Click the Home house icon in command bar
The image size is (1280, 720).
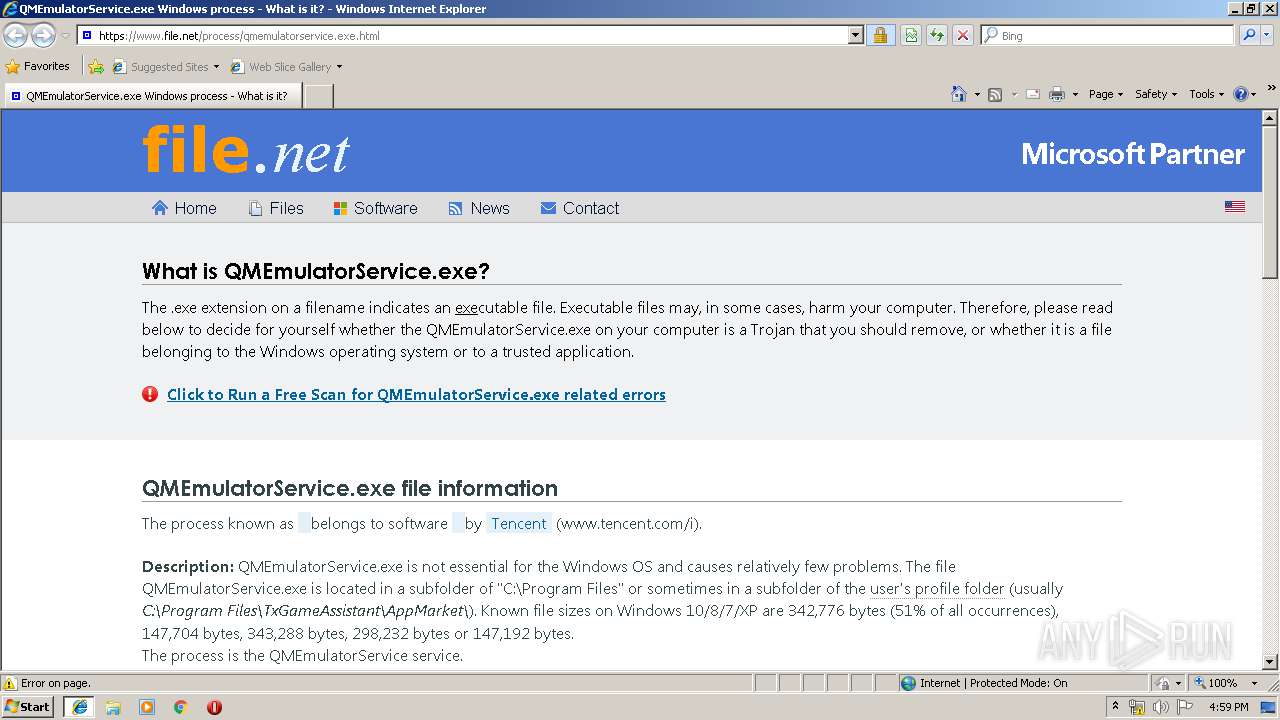pos(959,94)
